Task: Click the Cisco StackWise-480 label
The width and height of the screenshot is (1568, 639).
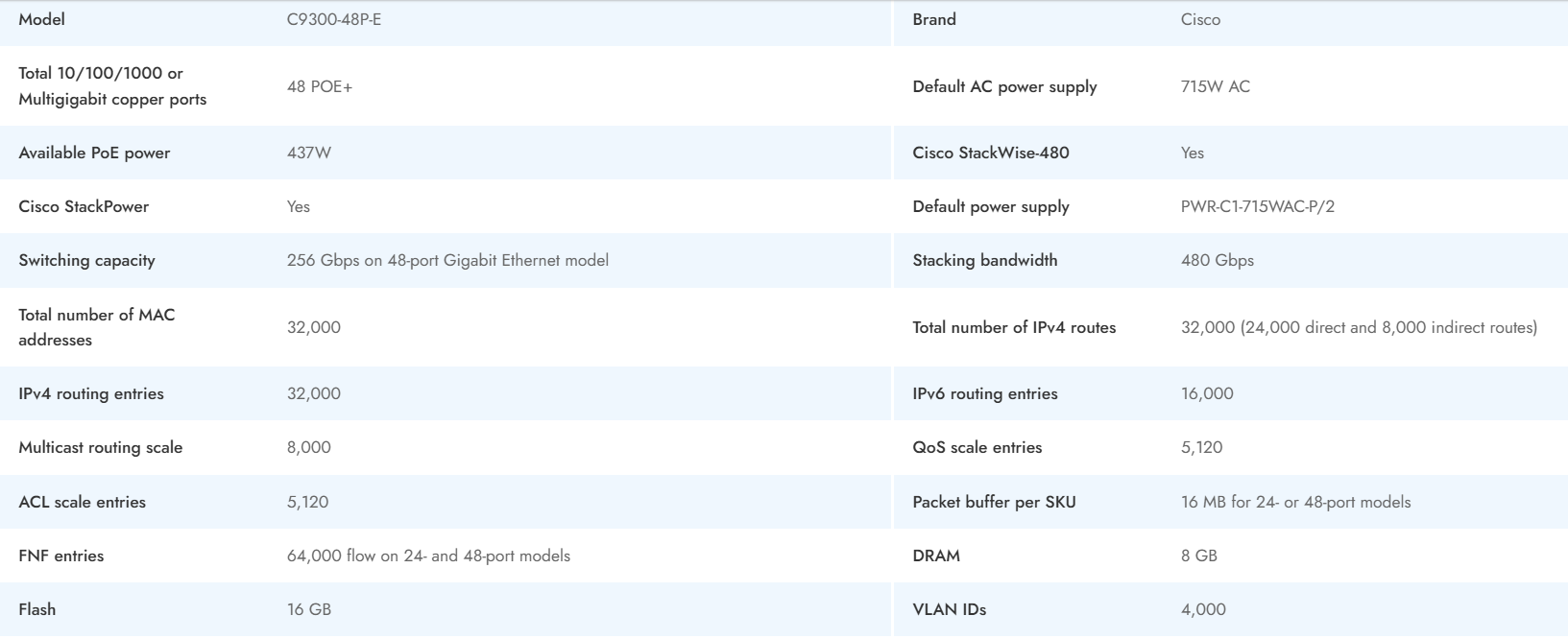Action: (990, 153)
